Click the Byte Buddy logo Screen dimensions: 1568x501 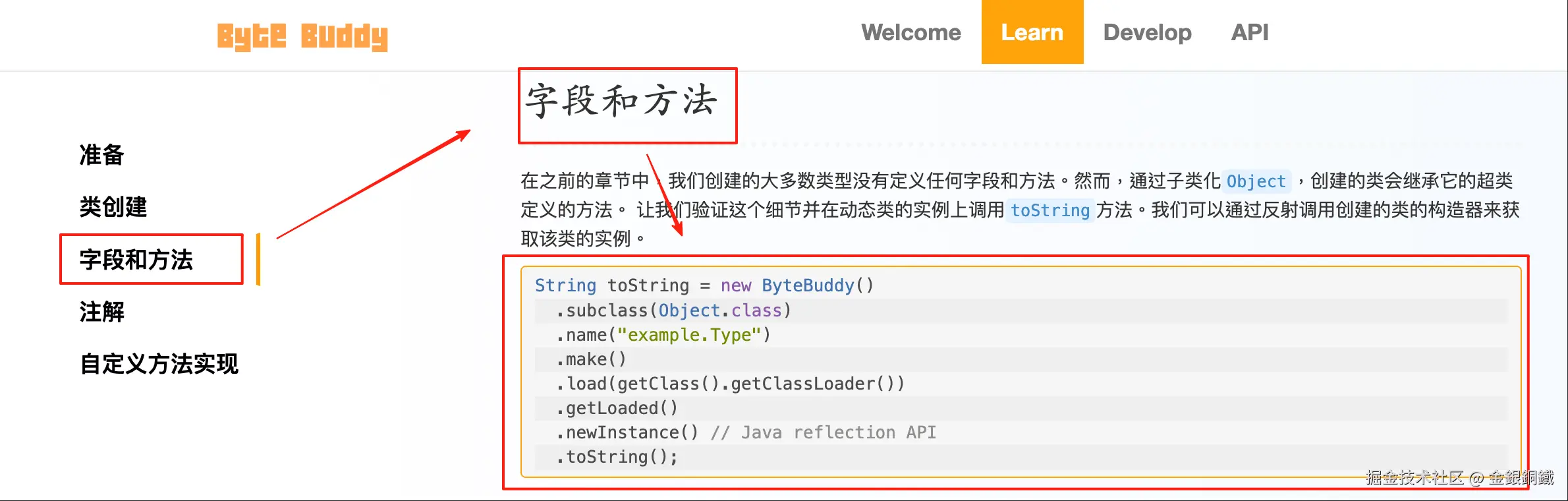tap(302, 36)
